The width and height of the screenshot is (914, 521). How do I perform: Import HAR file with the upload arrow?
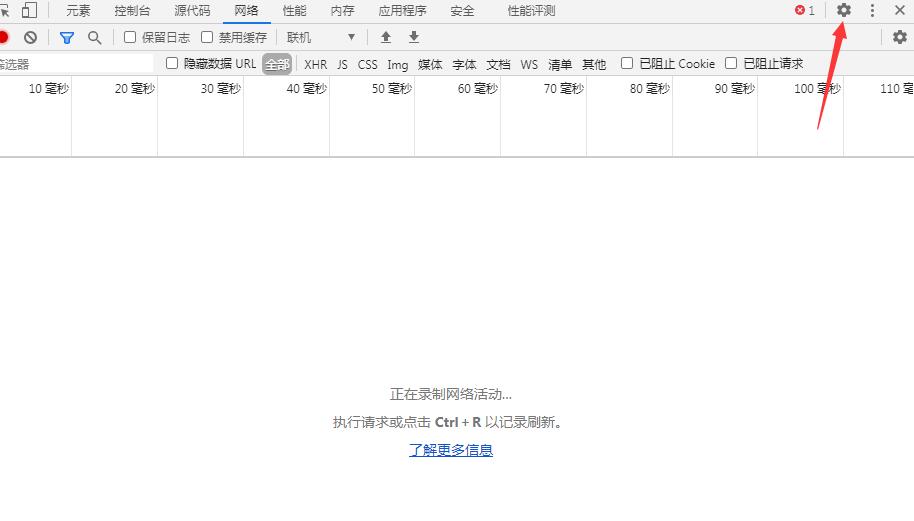[385, 37]
